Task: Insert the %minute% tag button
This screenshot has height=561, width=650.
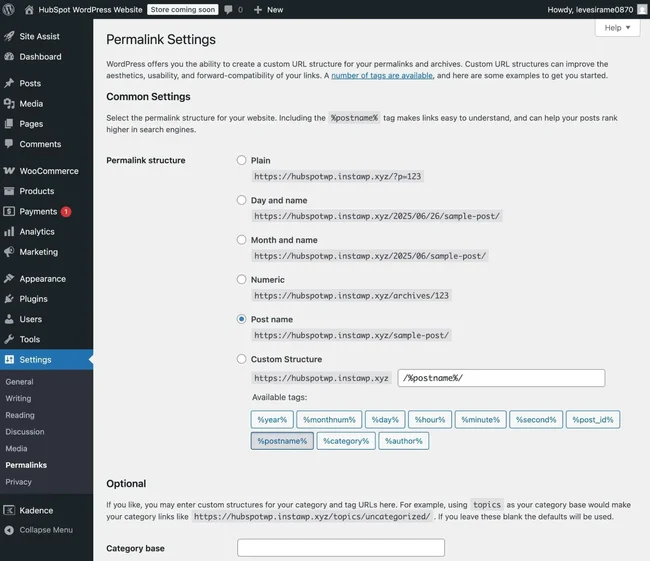Action: [x=480, y=420]
